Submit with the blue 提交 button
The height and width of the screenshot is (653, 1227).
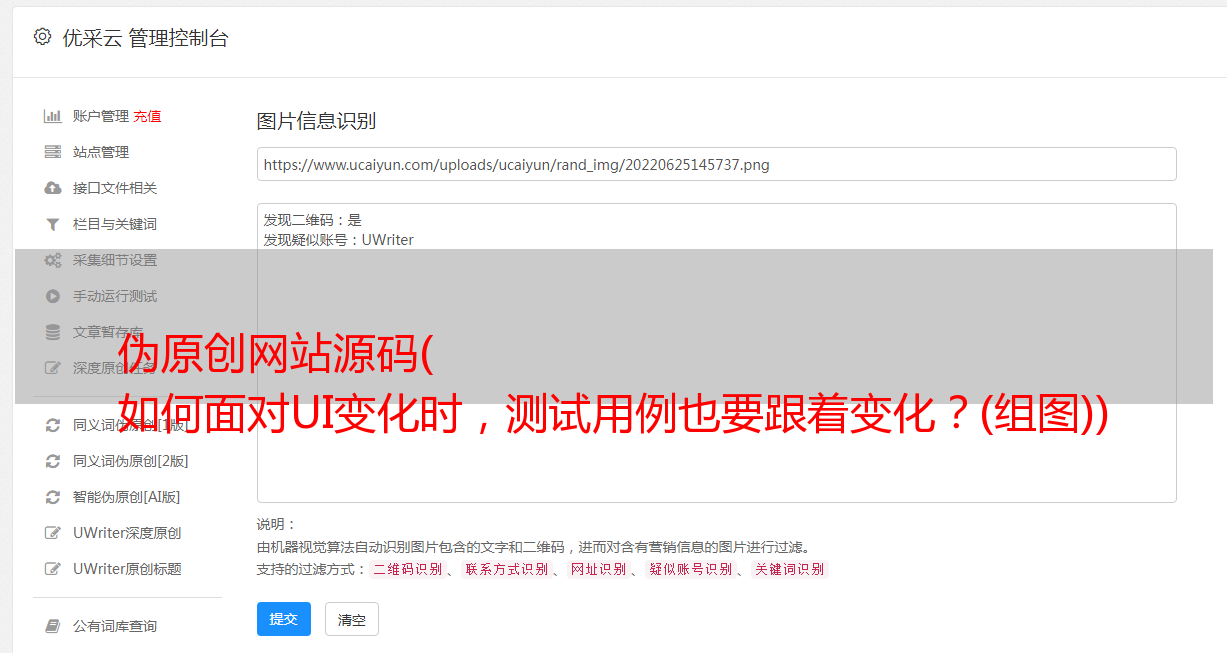click(284, 619)
